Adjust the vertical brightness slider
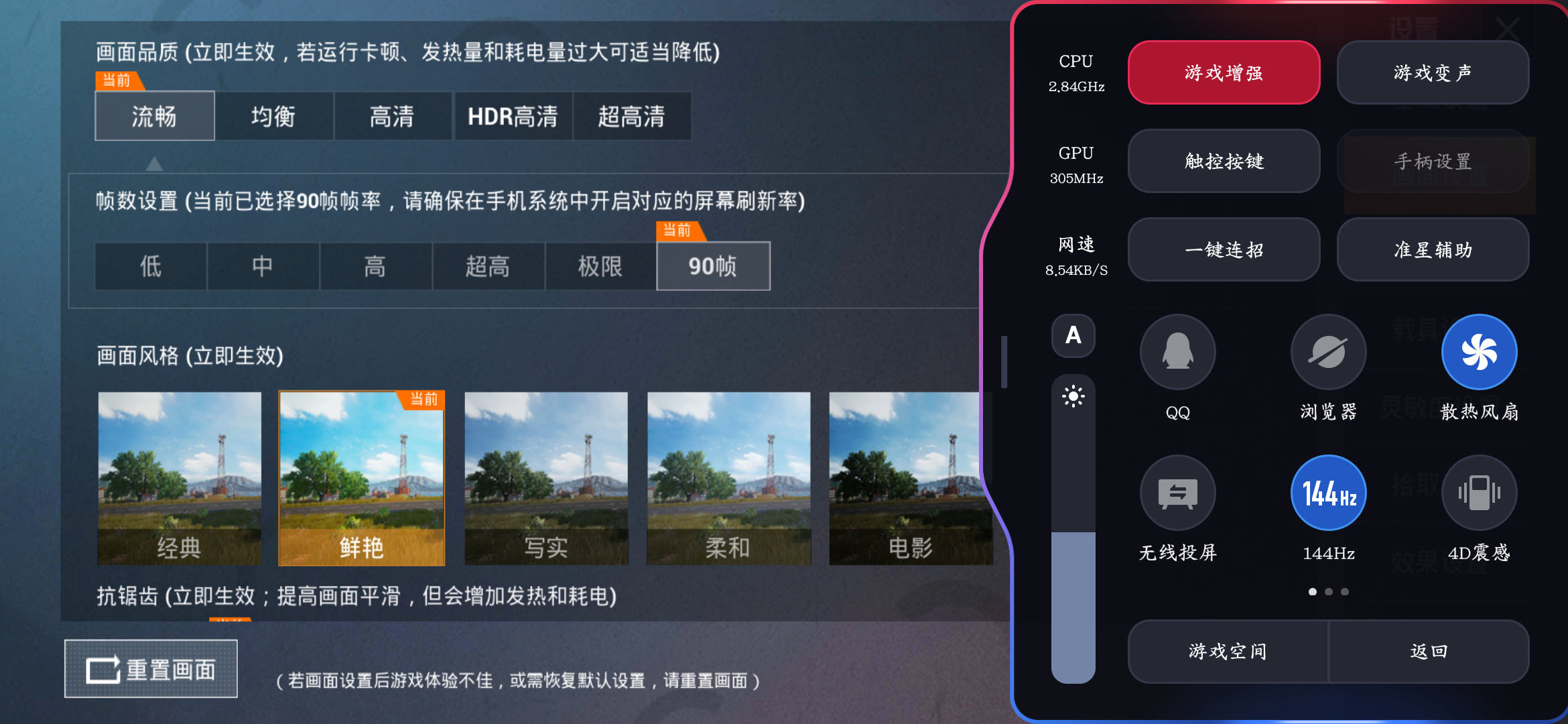 point(1073,529)
